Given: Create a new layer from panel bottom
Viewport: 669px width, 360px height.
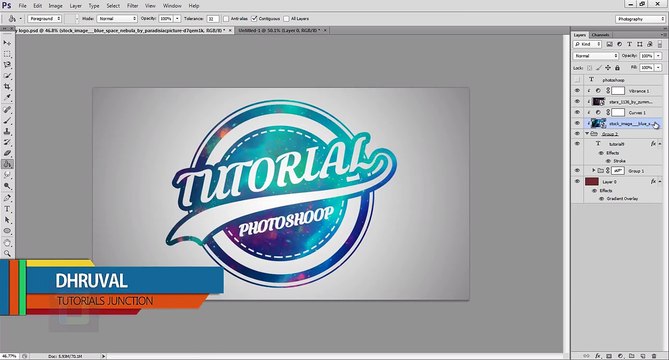Looking at the screenshot, I should [x=643, y=356].
